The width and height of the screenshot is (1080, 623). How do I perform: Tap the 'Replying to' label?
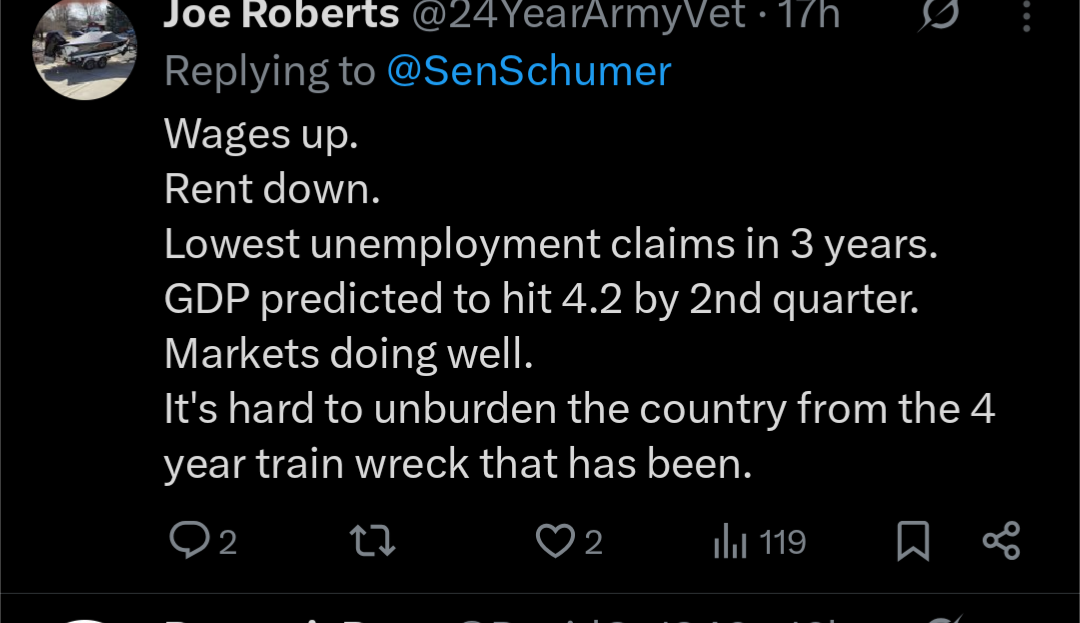(269, 71)
